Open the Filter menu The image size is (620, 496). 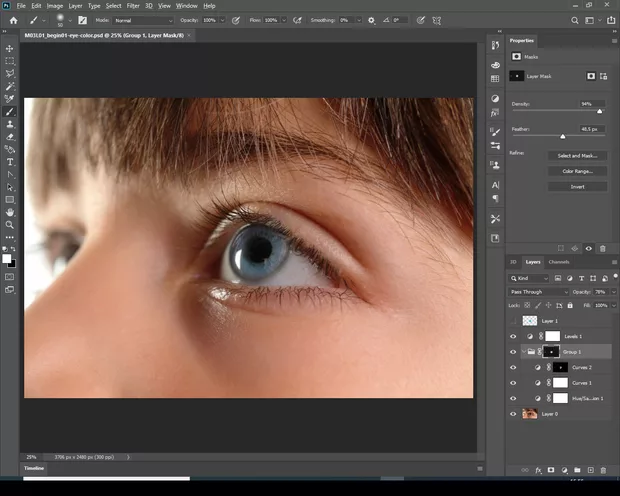[133, 6]
